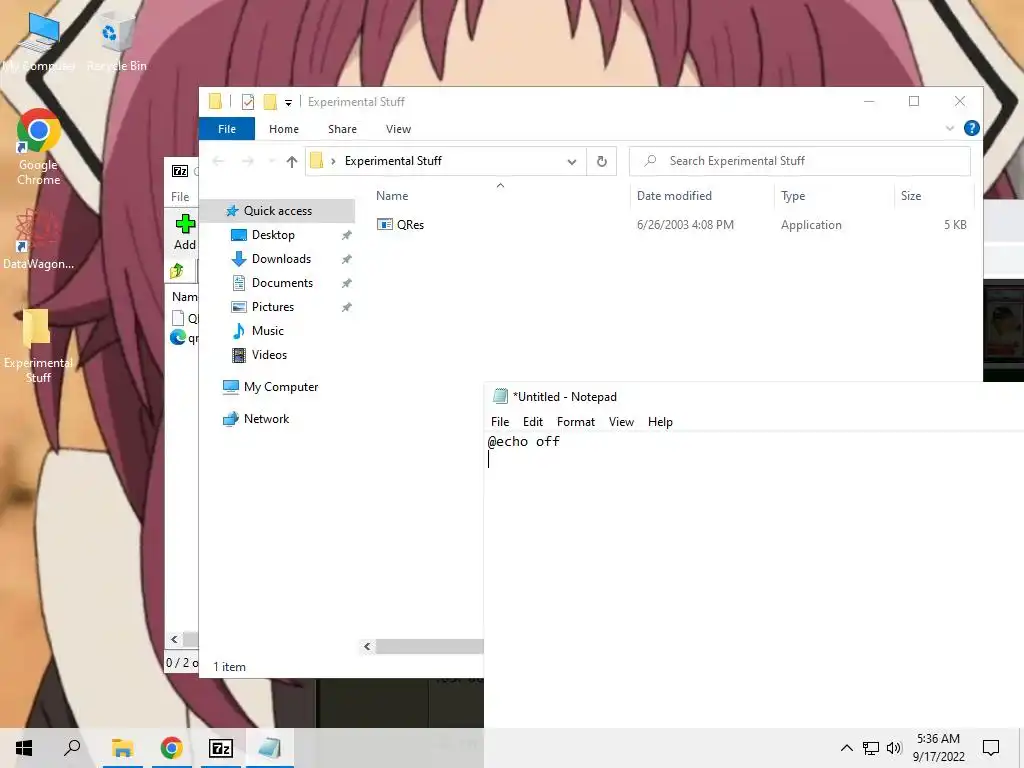Sort by Type column header
The height and width of the screenshot is (768, 1024).
[x=793, y=196]
